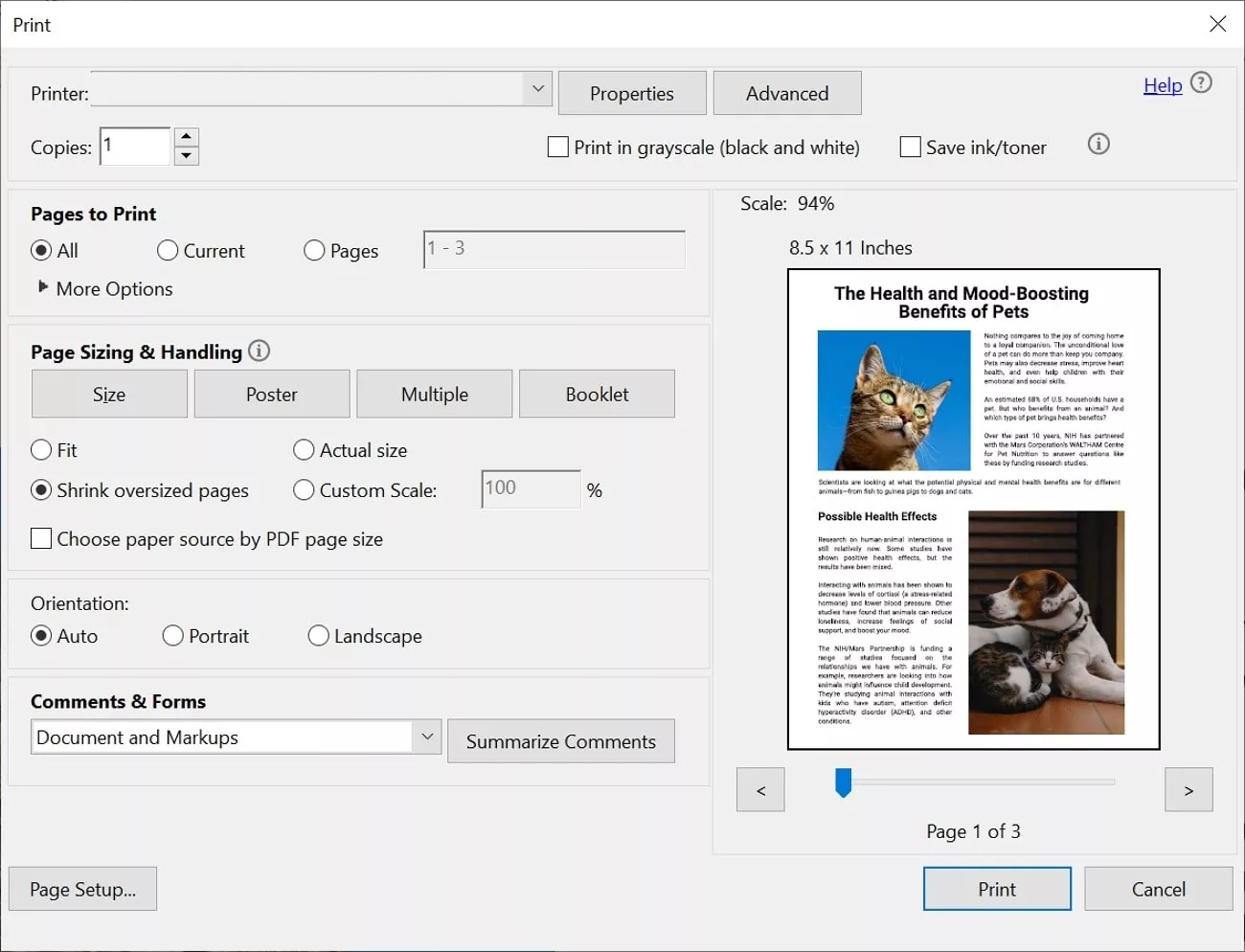This screenshot has width=1245, height=952.
Task: Click the Pages range input field
Action: point(554,249)
